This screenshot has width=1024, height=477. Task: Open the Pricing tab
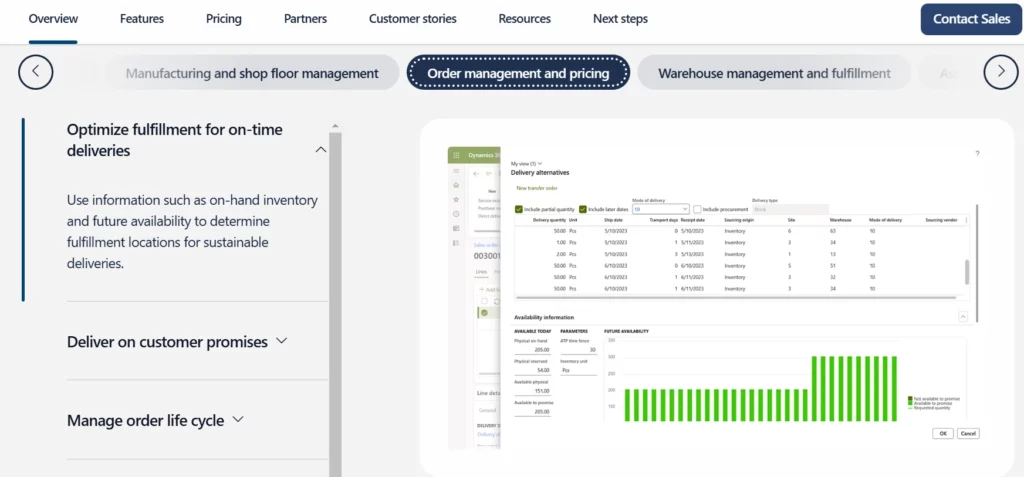click(223, 19)
